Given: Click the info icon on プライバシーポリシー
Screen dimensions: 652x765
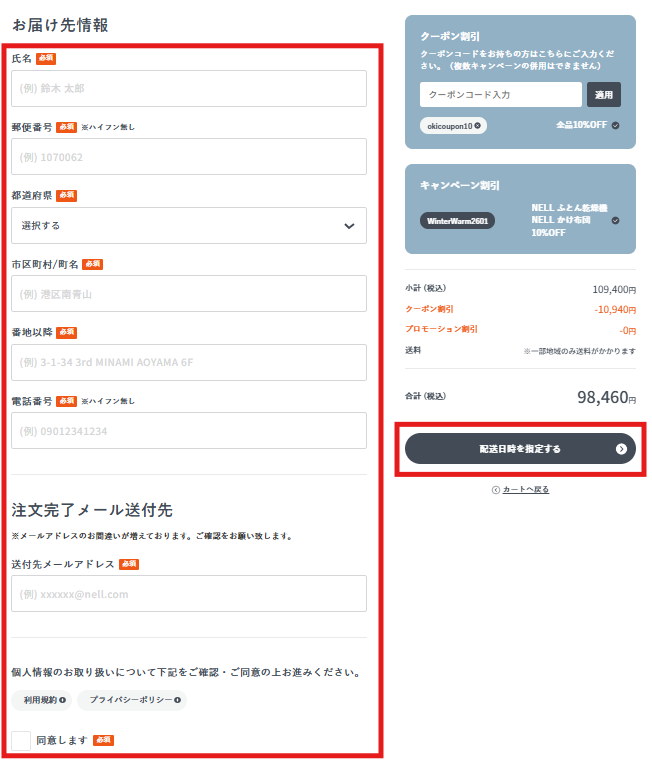Looking at the screenshot, I should 178,700.
